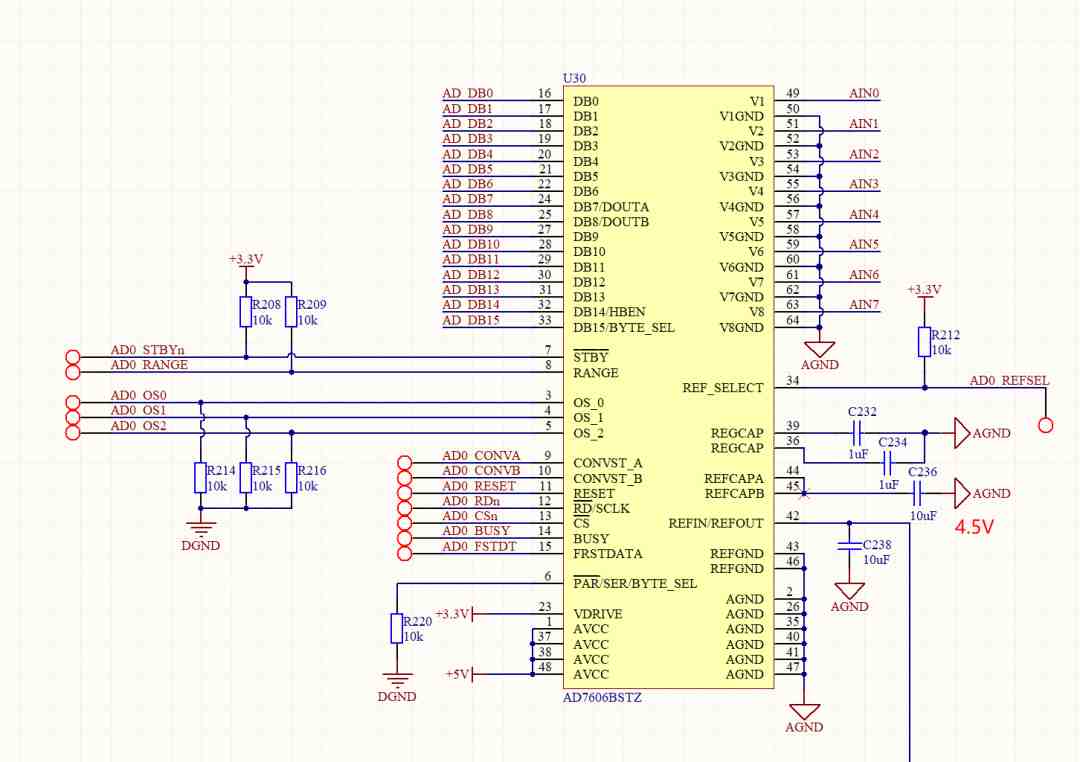Image resolution: width=1080 pixels, height=762 pixels.
Task: Select the R209 resistor symbol
Action: click(291, 312)
